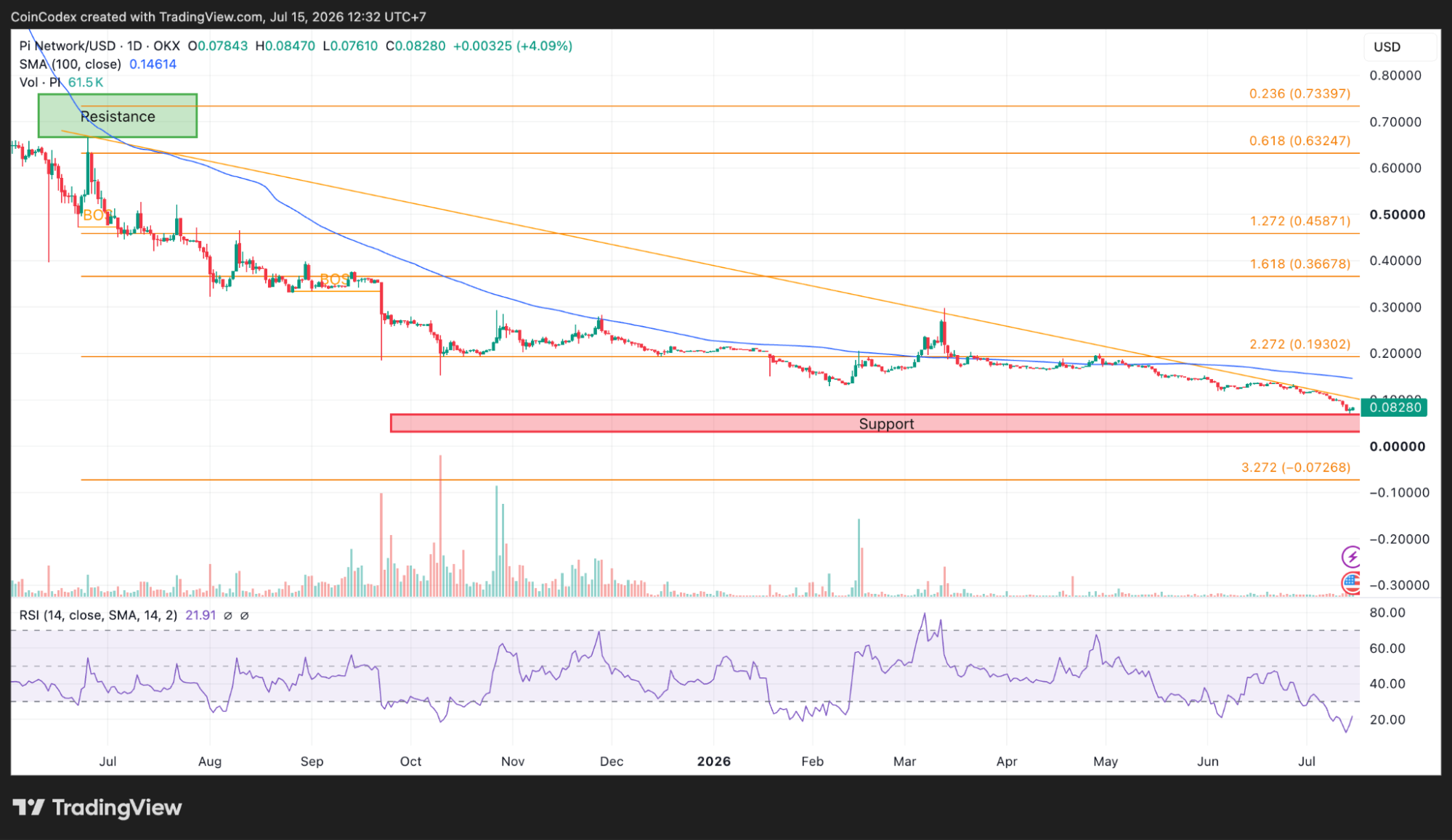Screen dimensions: 1452x840
Task: Select the RSI (14, close, SMA, 14, 2) legend
Action: 98,616
